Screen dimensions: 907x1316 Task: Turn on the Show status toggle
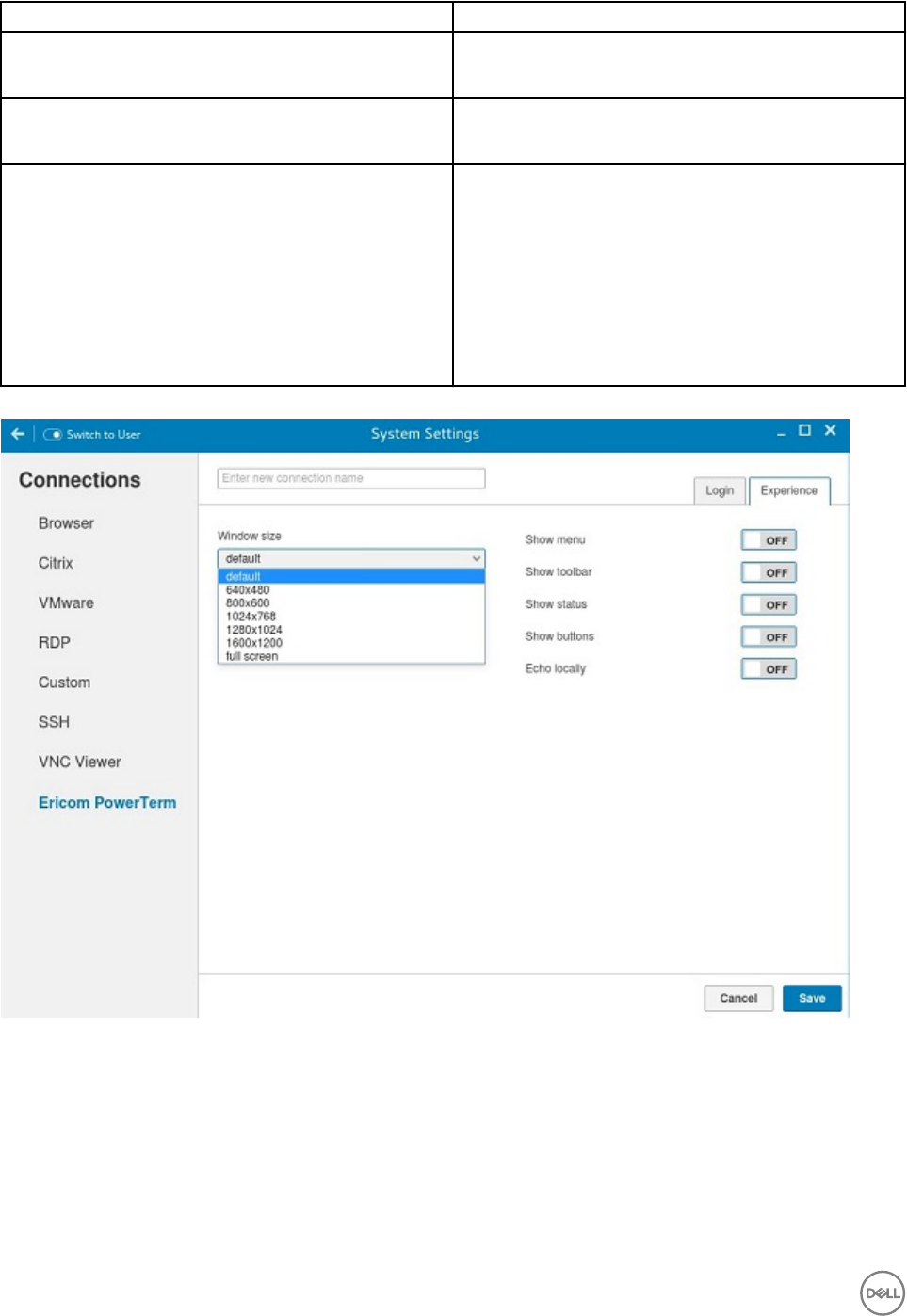pyautogui.click(x=769, y=604)
